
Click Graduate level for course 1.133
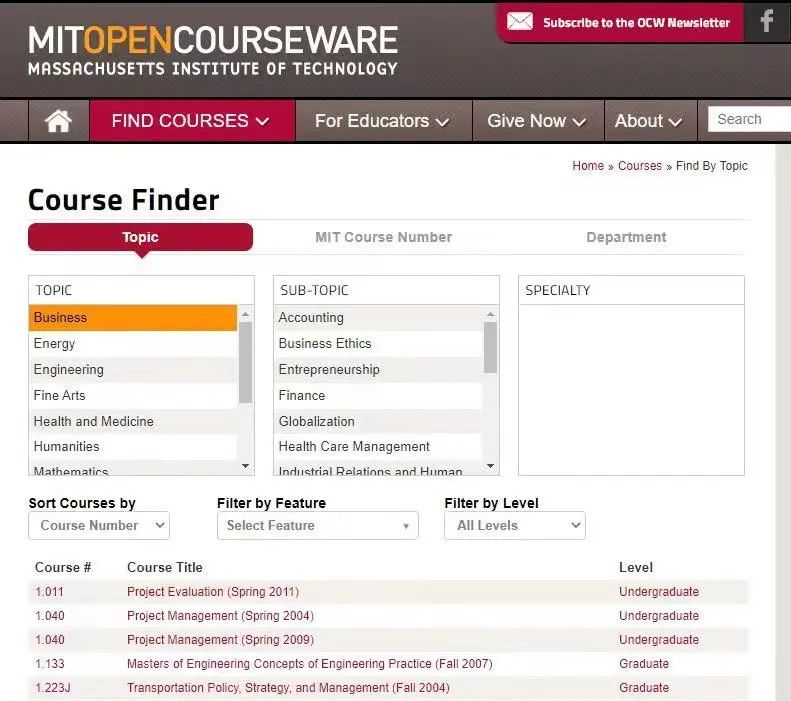644,664
